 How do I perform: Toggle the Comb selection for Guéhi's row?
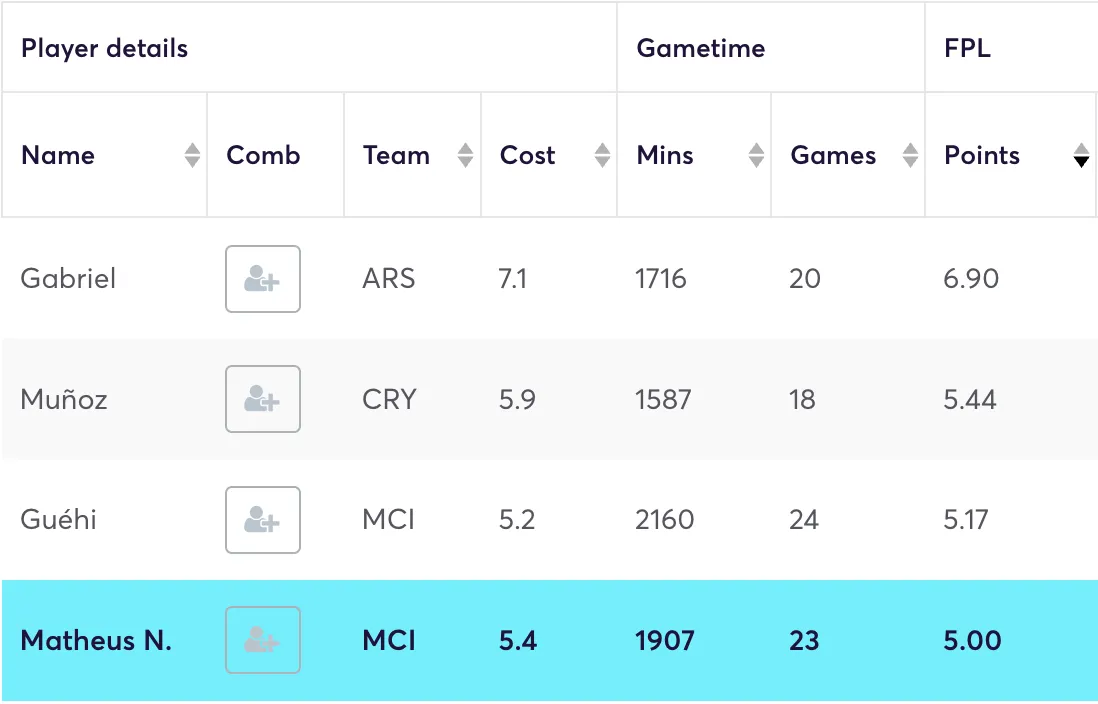coord(262,520)
